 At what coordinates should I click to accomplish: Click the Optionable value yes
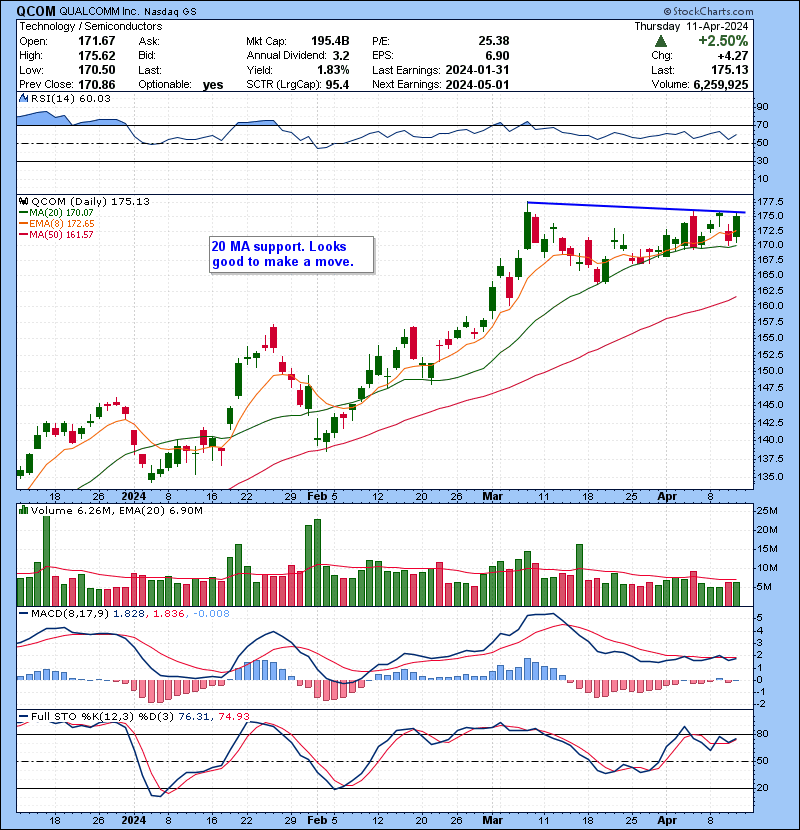[213, 85]
